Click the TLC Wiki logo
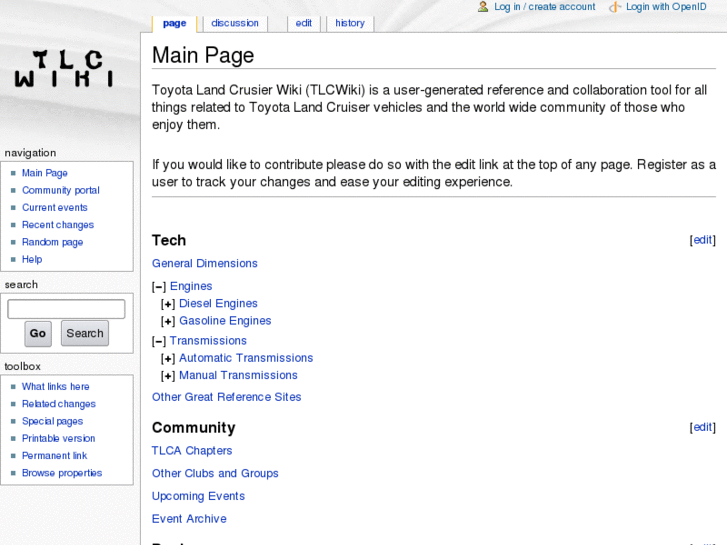Image resolution: width=727 pixels, height=545 pixels. 64,69
